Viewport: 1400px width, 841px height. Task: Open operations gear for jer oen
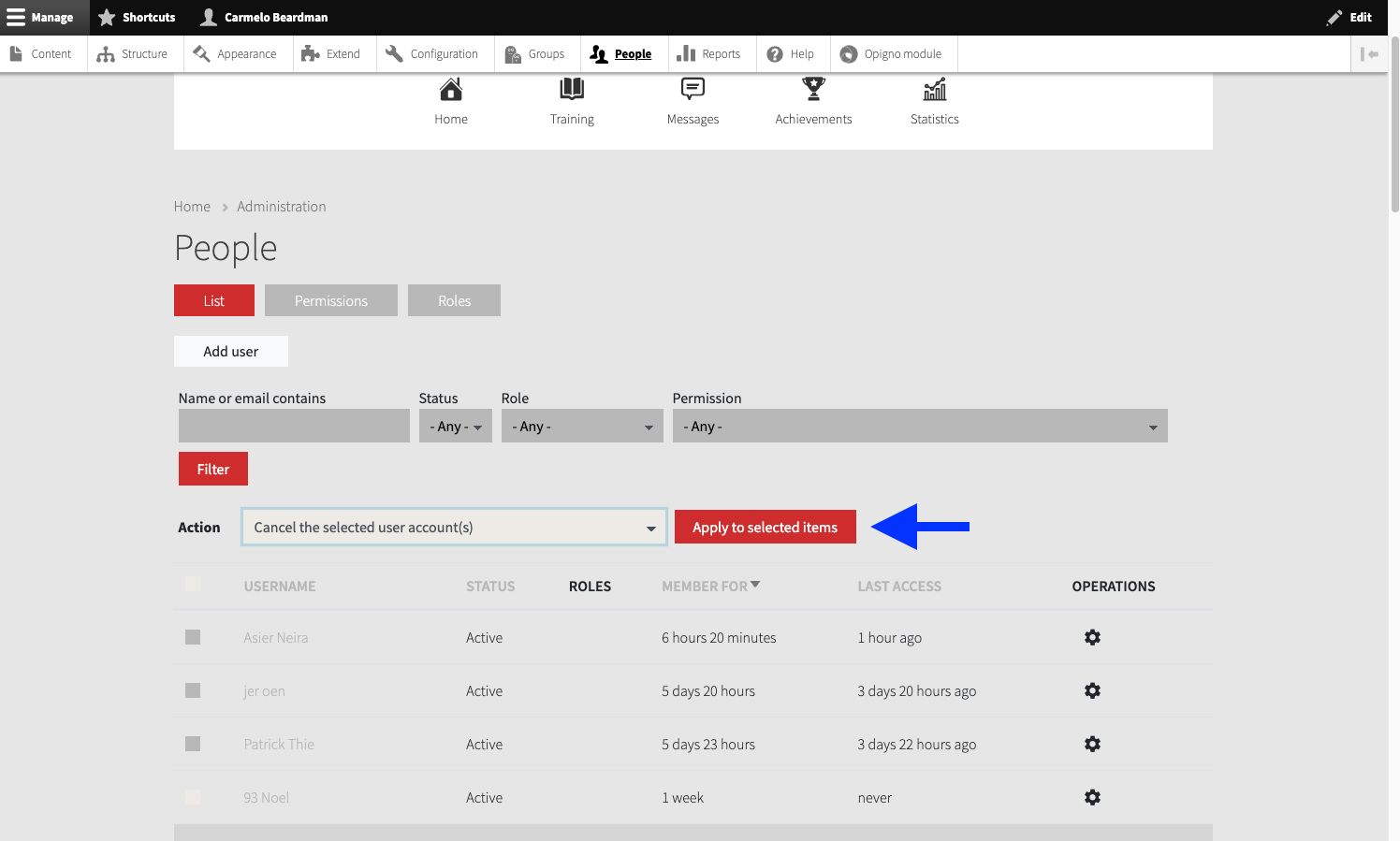(x=1092, y=690)
